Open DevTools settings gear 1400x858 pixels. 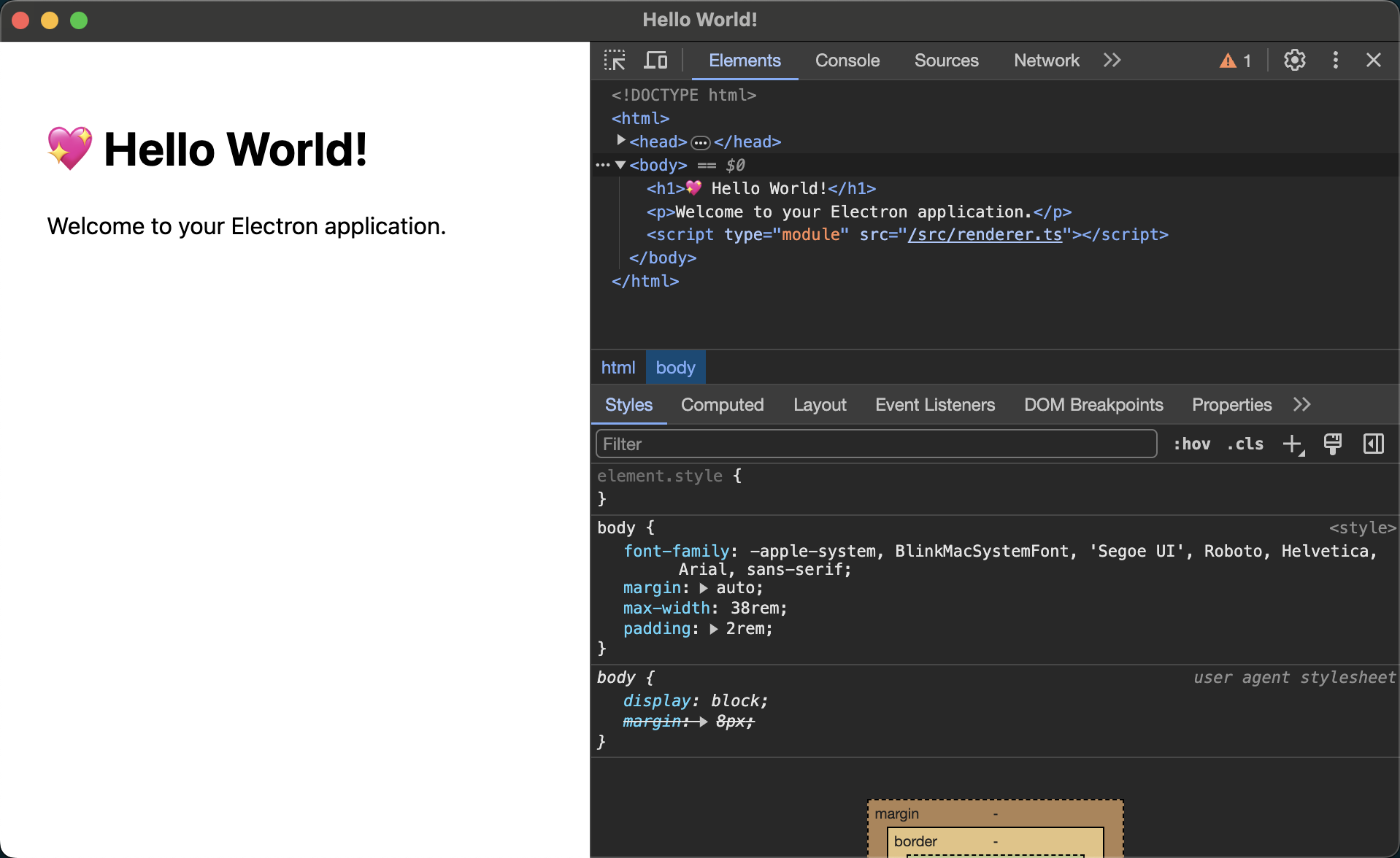[1295, 61]
